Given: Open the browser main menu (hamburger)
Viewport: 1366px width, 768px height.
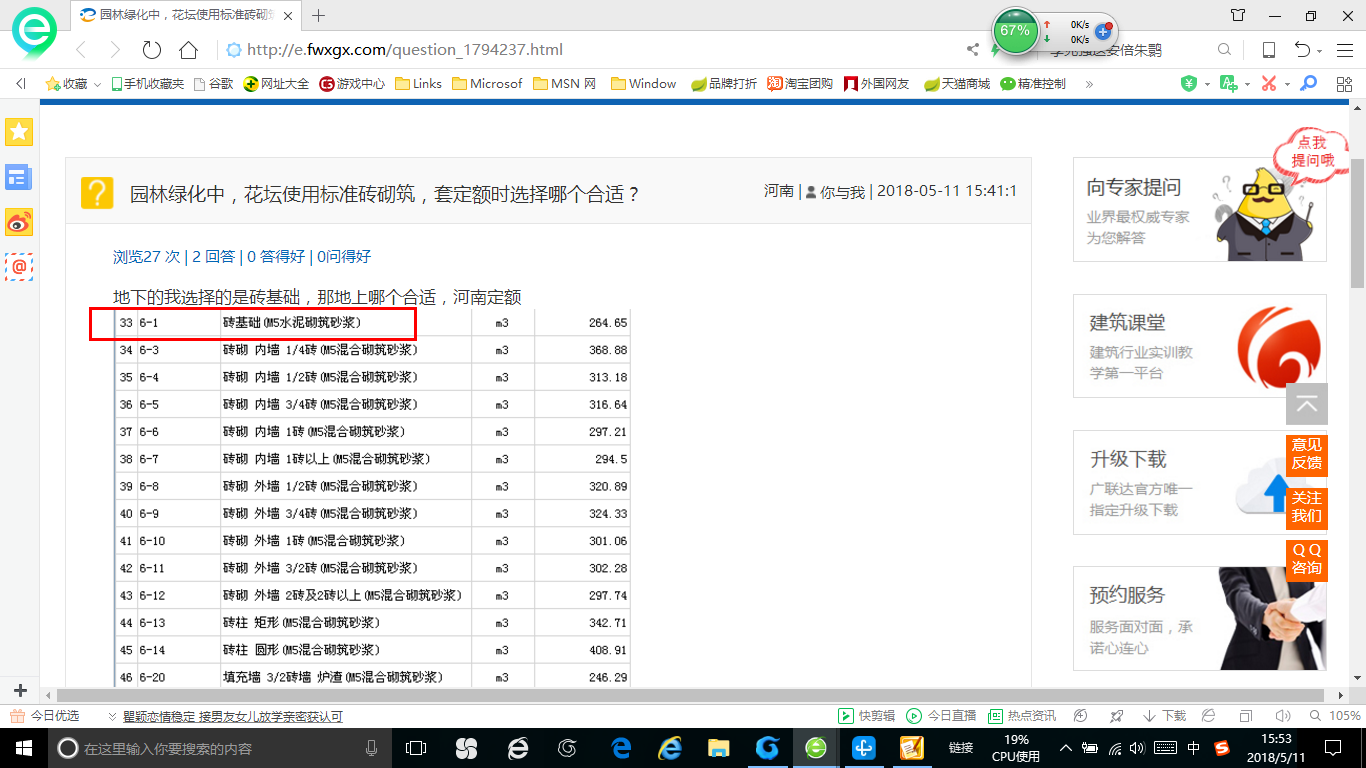Looking at the screenshot, I should 1344,50.
